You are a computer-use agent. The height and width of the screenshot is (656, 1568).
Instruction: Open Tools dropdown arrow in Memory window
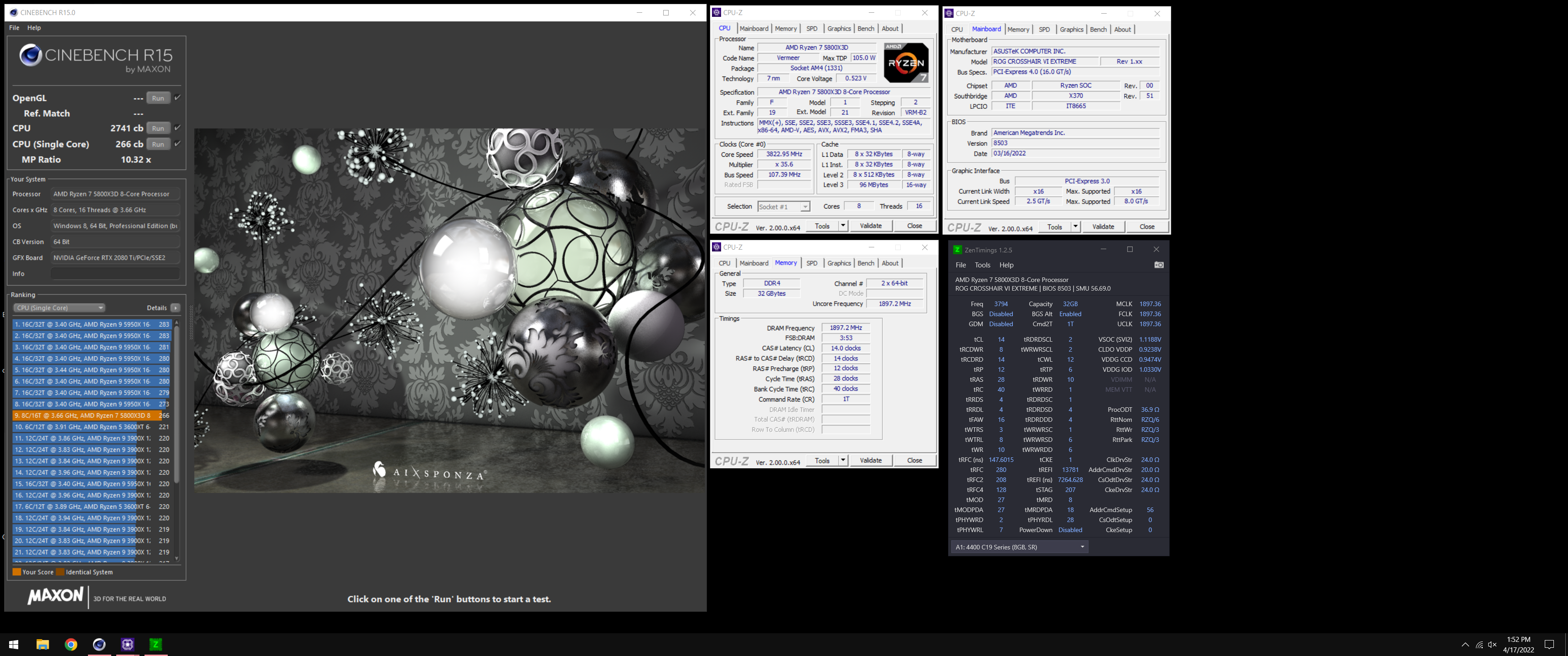(843, 461)
